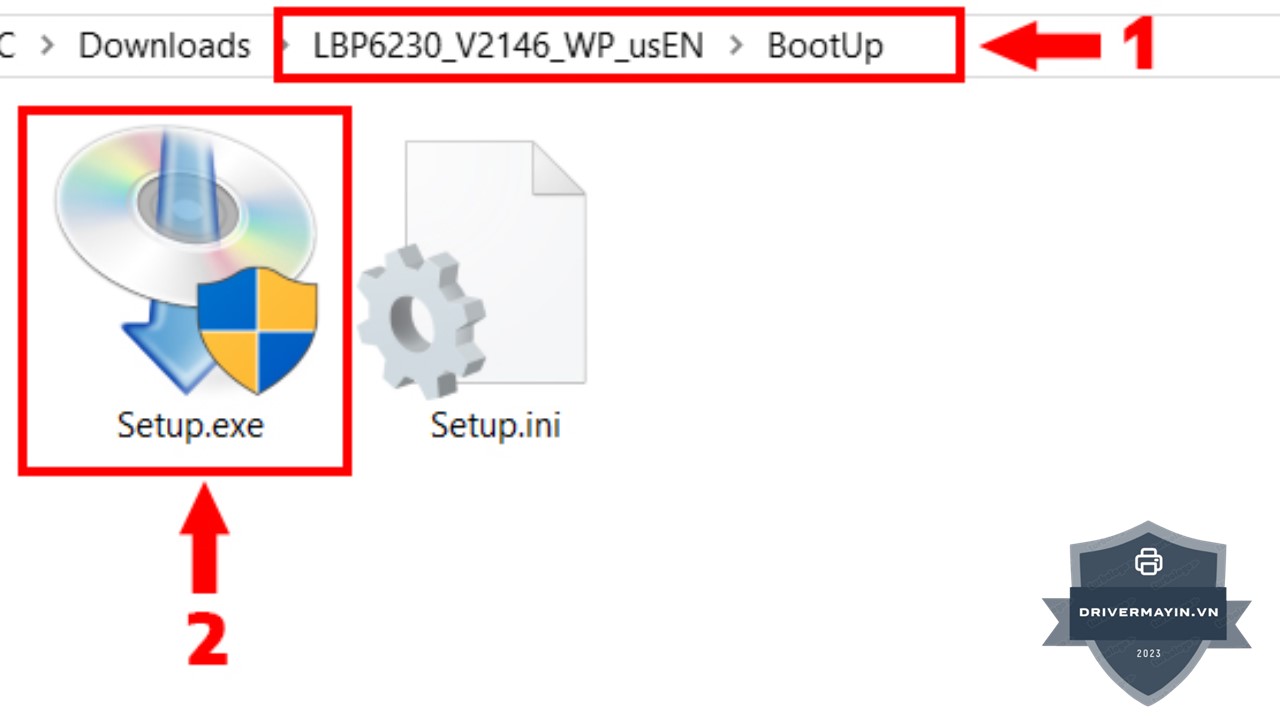
Task: Click the red arrow pointing at the breadcrumb
Action: (x=1040, y=46)
